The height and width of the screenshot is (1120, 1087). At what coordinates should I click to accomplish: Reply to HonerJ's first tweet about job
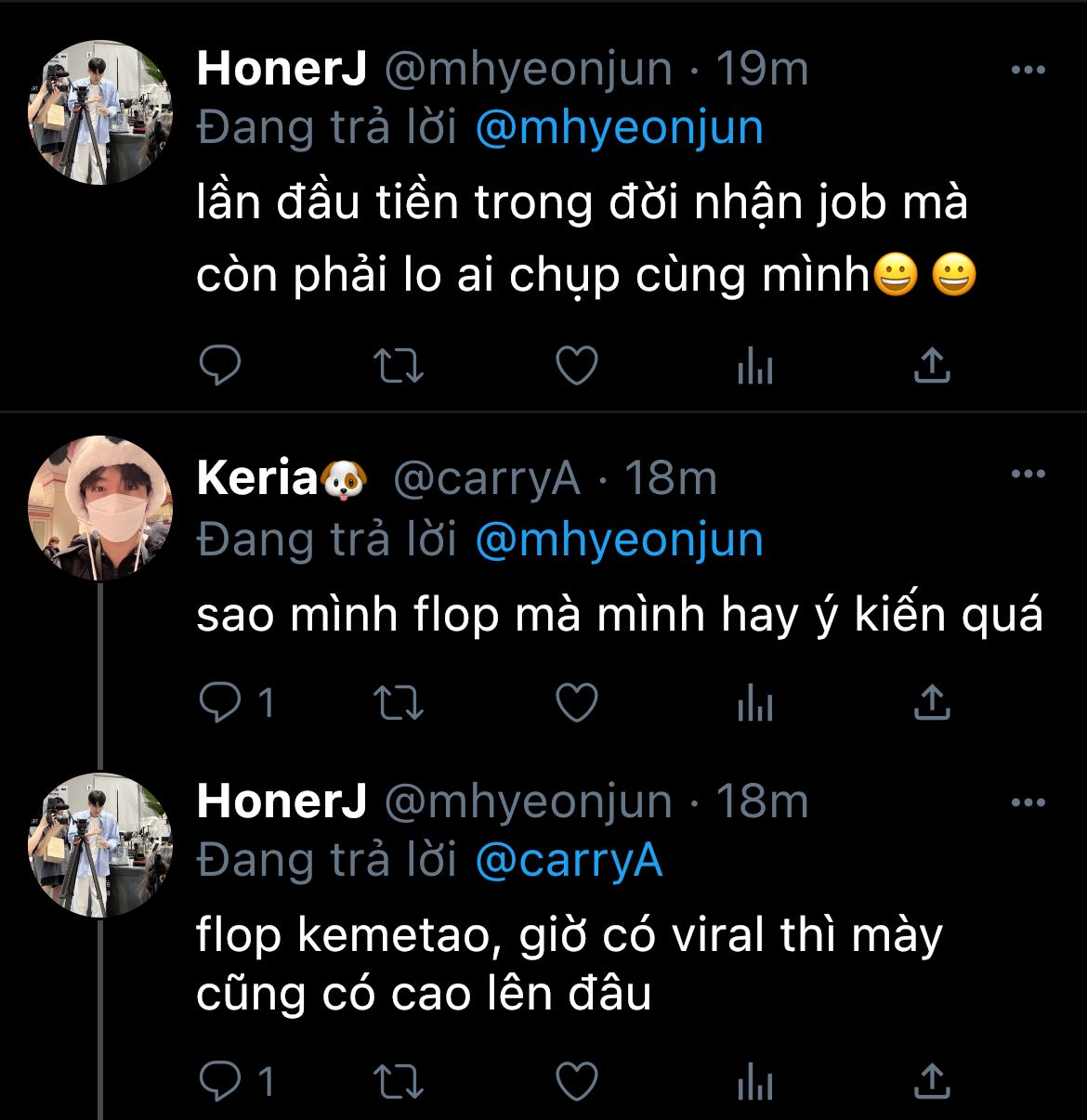[x=221, y=366]
